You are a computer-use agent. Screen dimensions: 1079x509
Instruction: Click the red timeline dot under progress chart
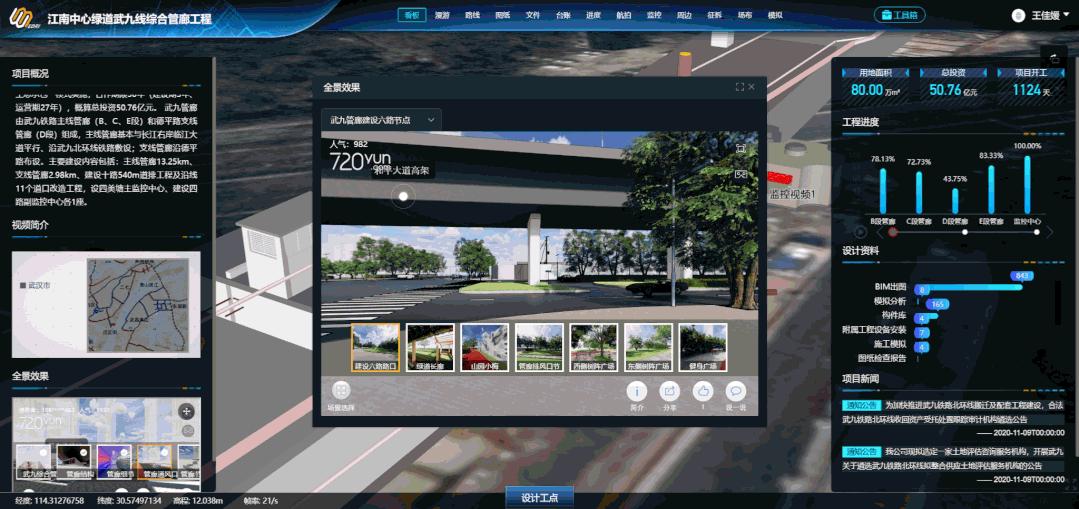point(893,232)
